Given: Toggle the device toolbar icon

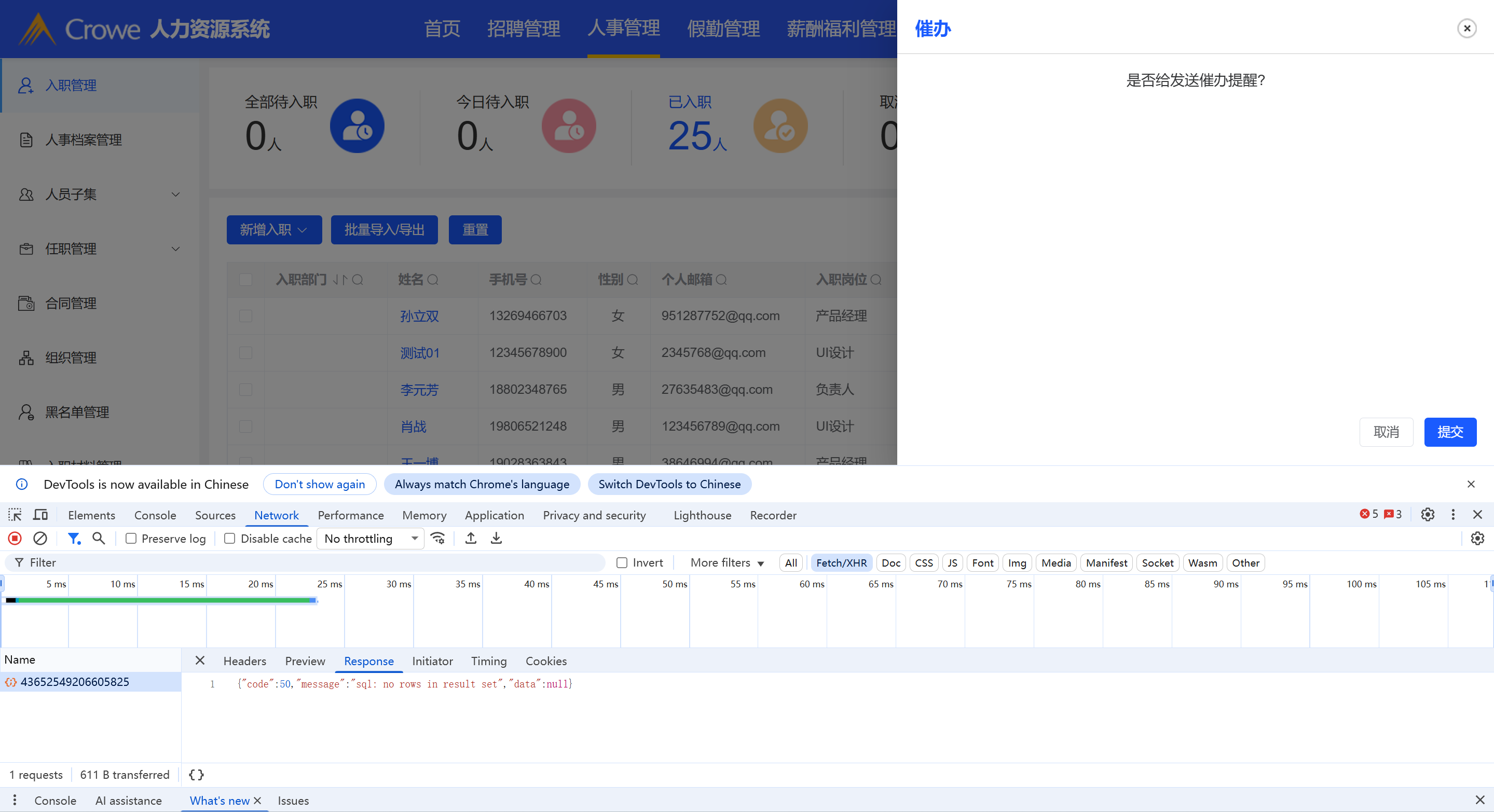Looking at the screenshot, I should coord(40,515).
